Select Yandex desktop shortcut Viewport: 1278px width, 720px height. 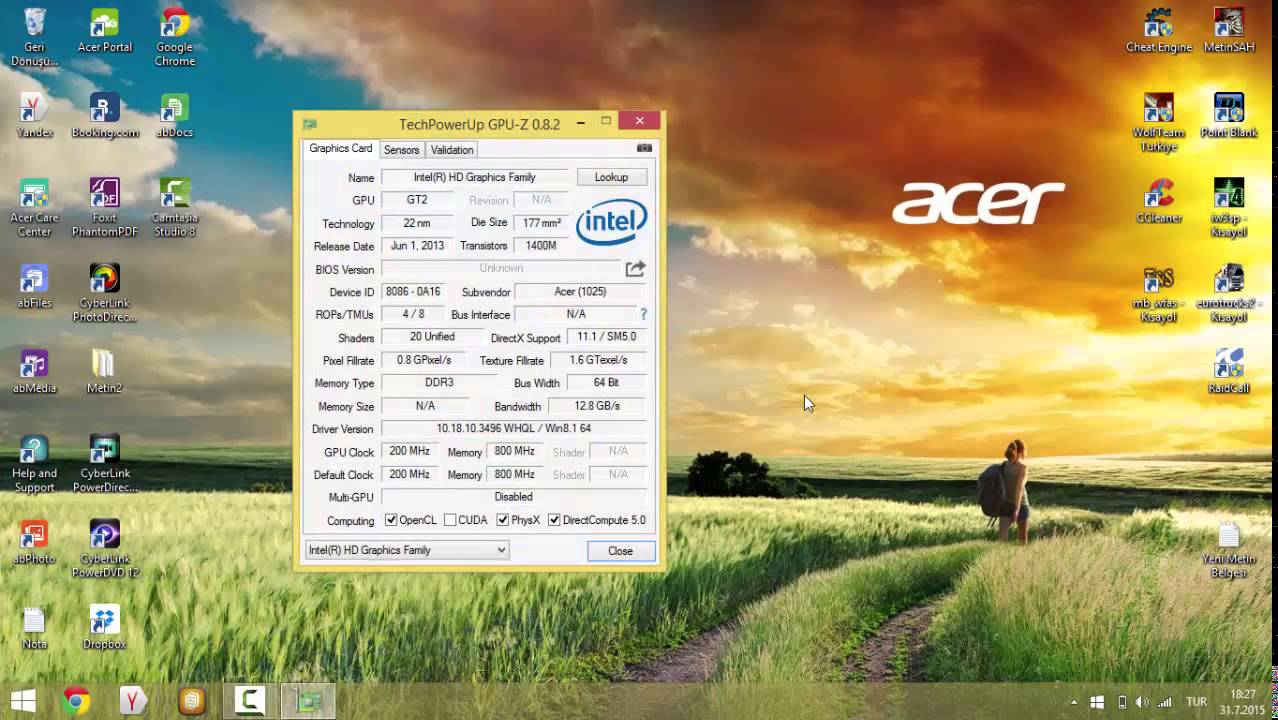pyautogui.click(x=35, y=116)
